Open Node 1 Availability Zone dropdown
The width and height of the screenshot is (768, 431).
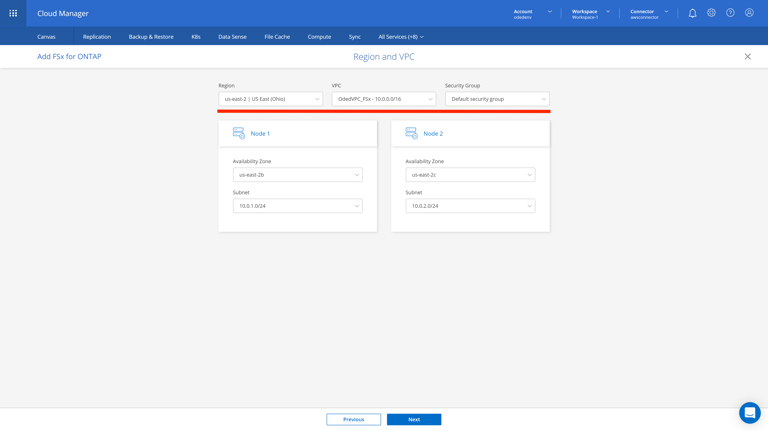click(x=297, y=175)
